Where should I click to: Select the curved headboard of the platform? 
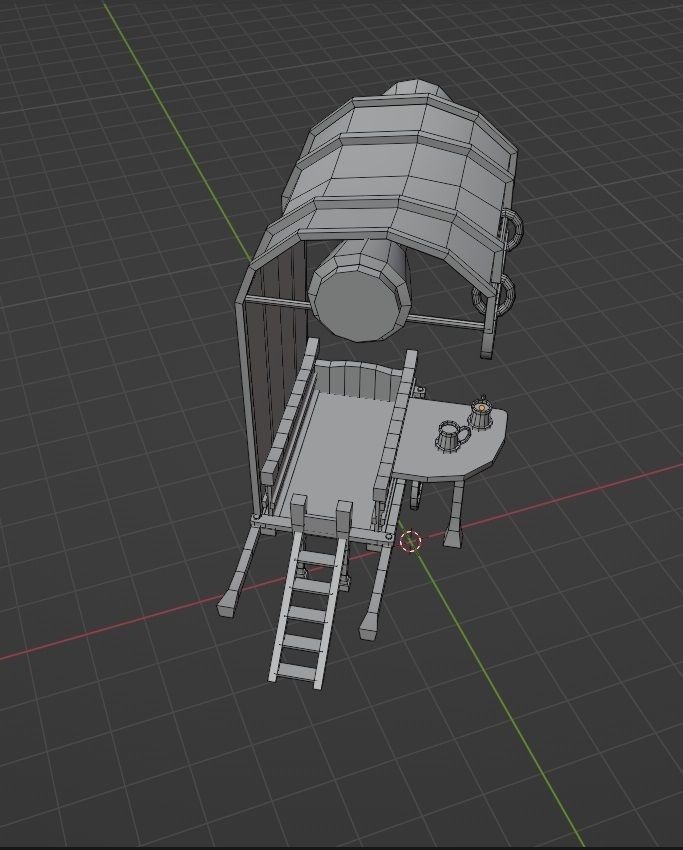point(359,379)
